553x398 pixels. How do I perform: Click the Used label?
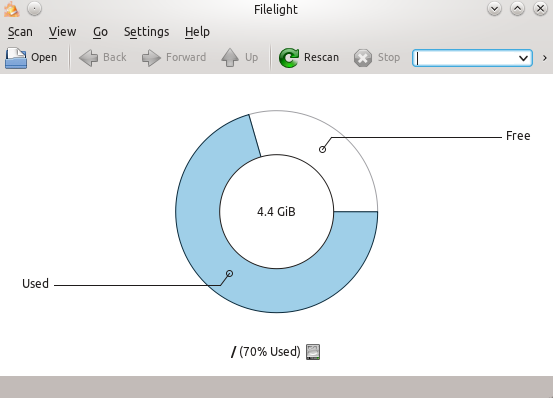[x=35, y=284]
